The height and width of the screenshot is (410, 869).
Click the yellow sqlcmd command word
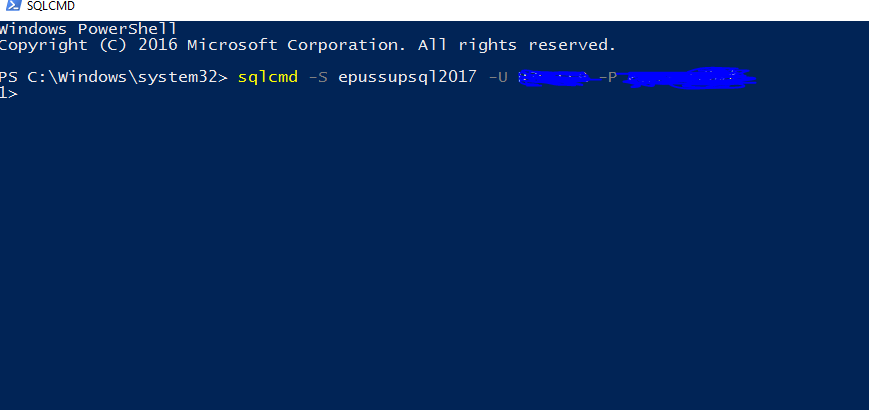(268, 78)
